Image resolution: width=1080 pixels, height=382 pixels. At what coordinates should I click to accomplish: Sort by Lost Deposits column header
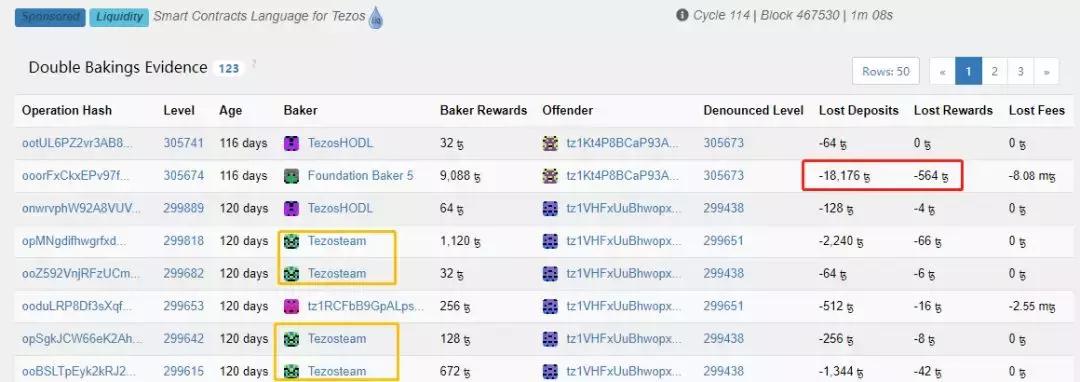[x=858, y=110]
